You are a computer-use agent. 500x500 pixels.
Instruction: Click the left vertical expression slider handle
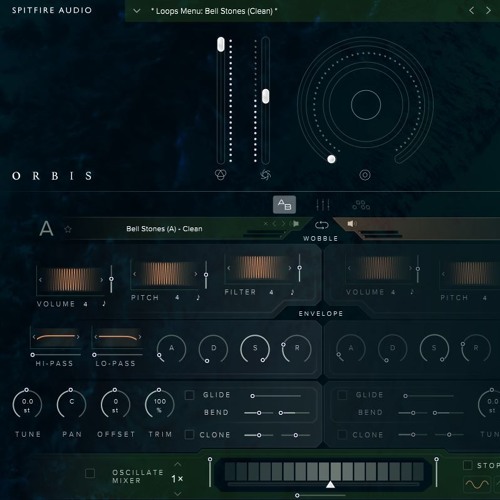(221, 44)
